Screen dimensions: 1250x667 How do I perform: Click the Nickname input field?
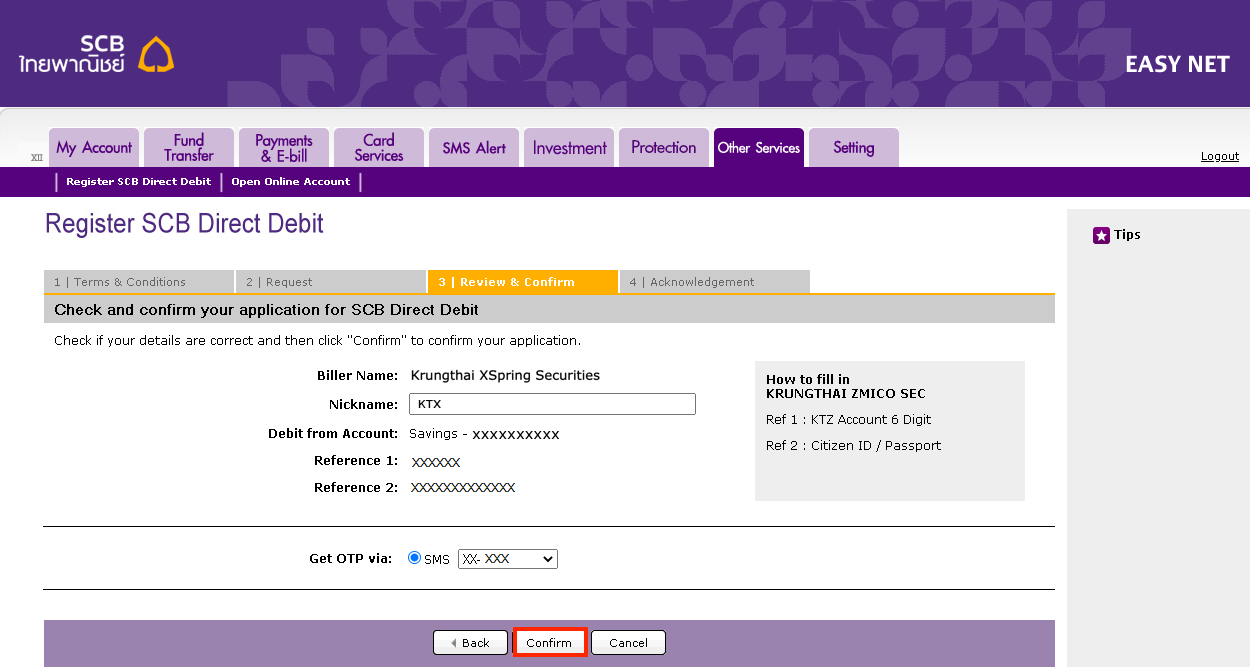click(552, 404)
